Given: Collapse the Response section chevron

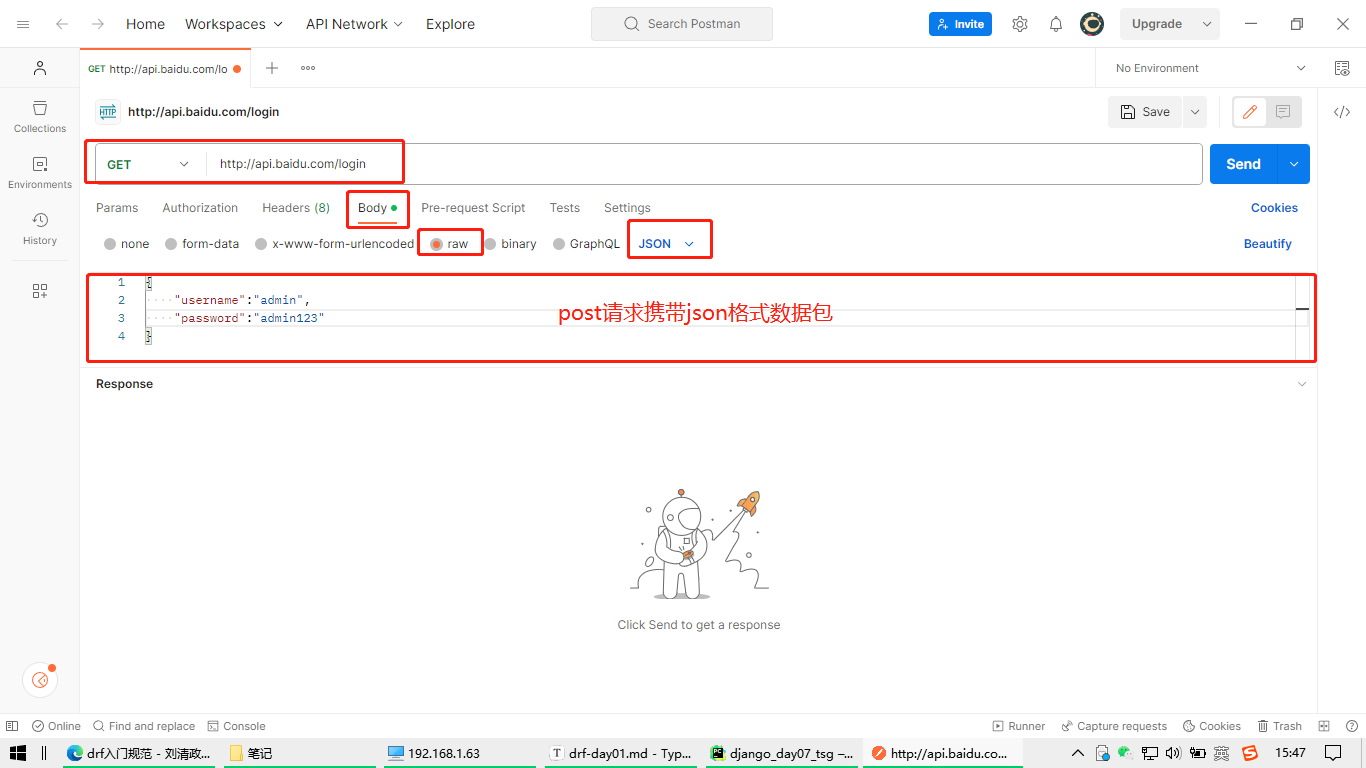Looking at the screenshot, I should click(x=1301, y=384).
